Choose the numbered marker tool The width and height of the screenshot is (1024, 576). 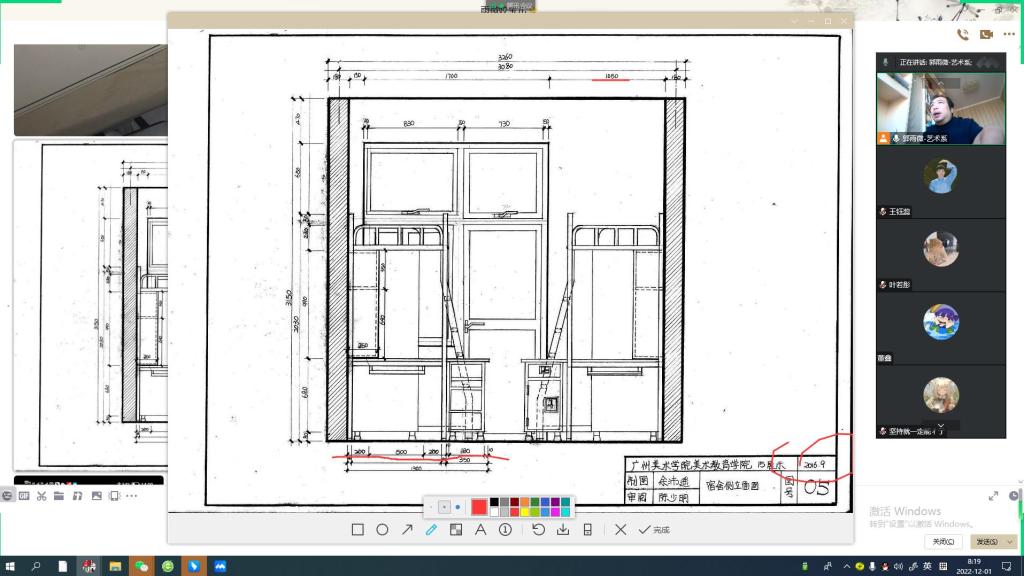pyautogui.click(x=505, y=530)
